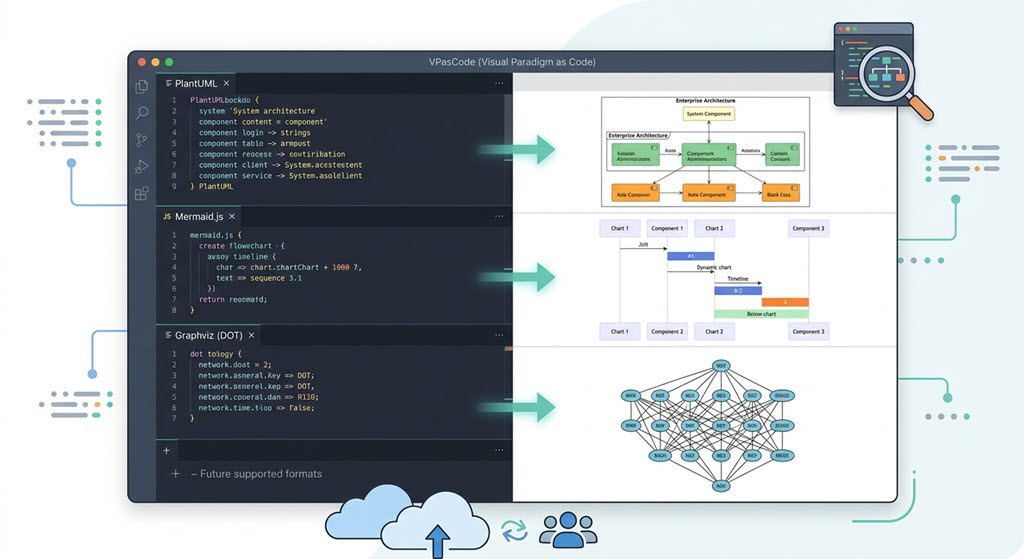Click the red close window button
Screen dimensions: 1024x559
point(142,62)
